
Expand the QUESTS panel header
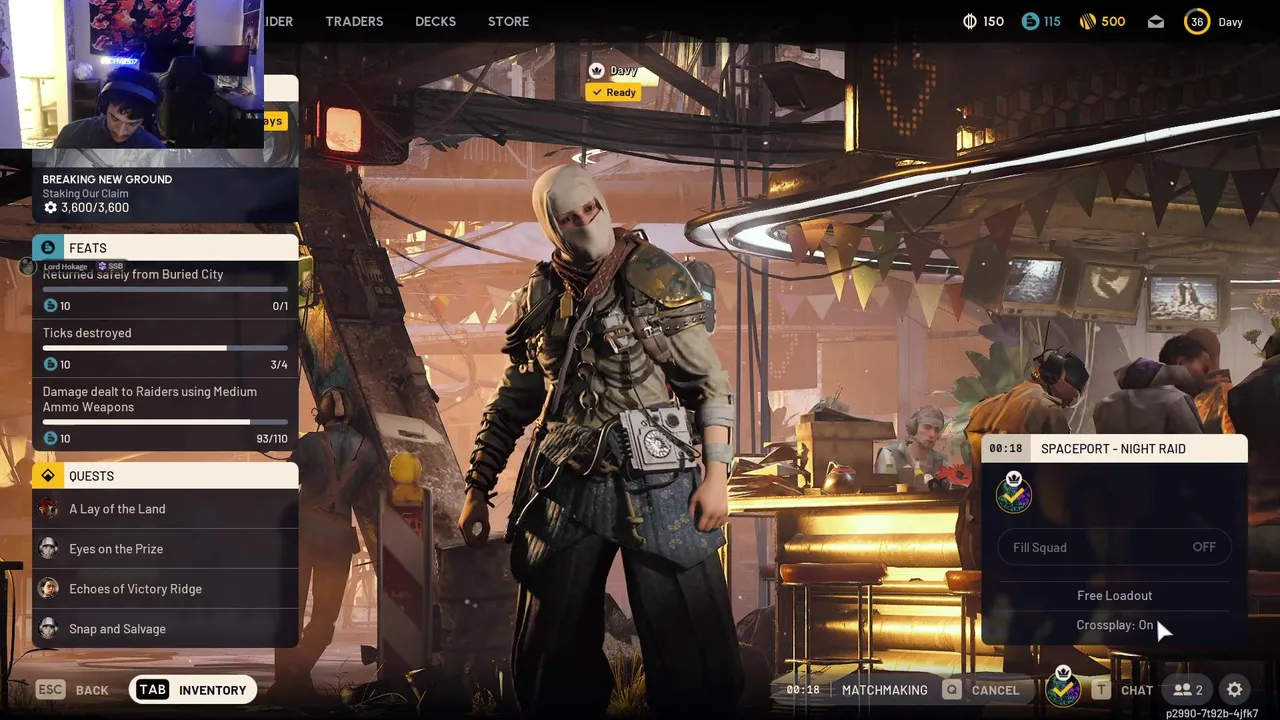pyautogui.click(x=165, y=476)
